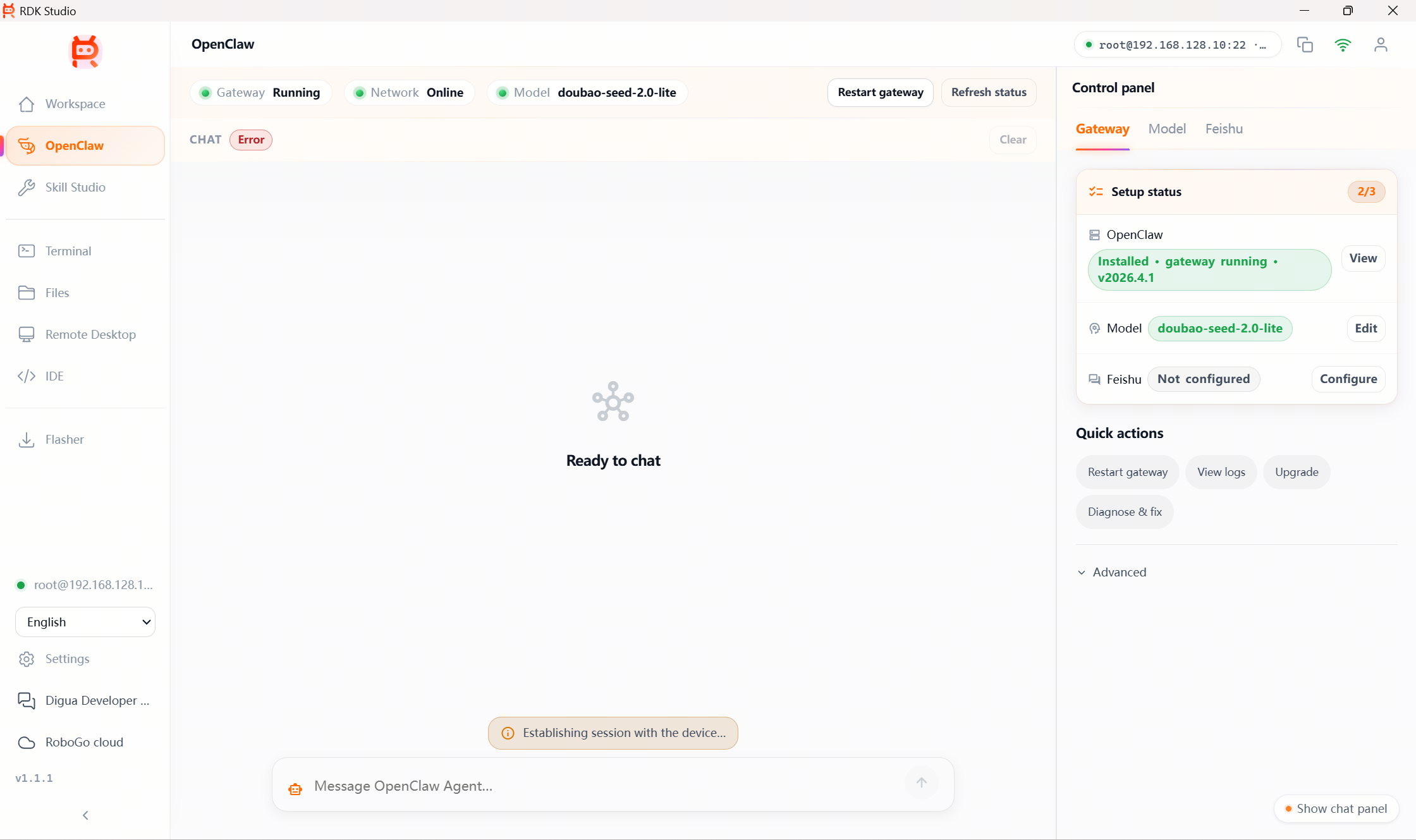Viewport: 1416px width, 840px height.
Task: Expand the Advanced section
Action: pyautogui.click(x=1113, y=572)
